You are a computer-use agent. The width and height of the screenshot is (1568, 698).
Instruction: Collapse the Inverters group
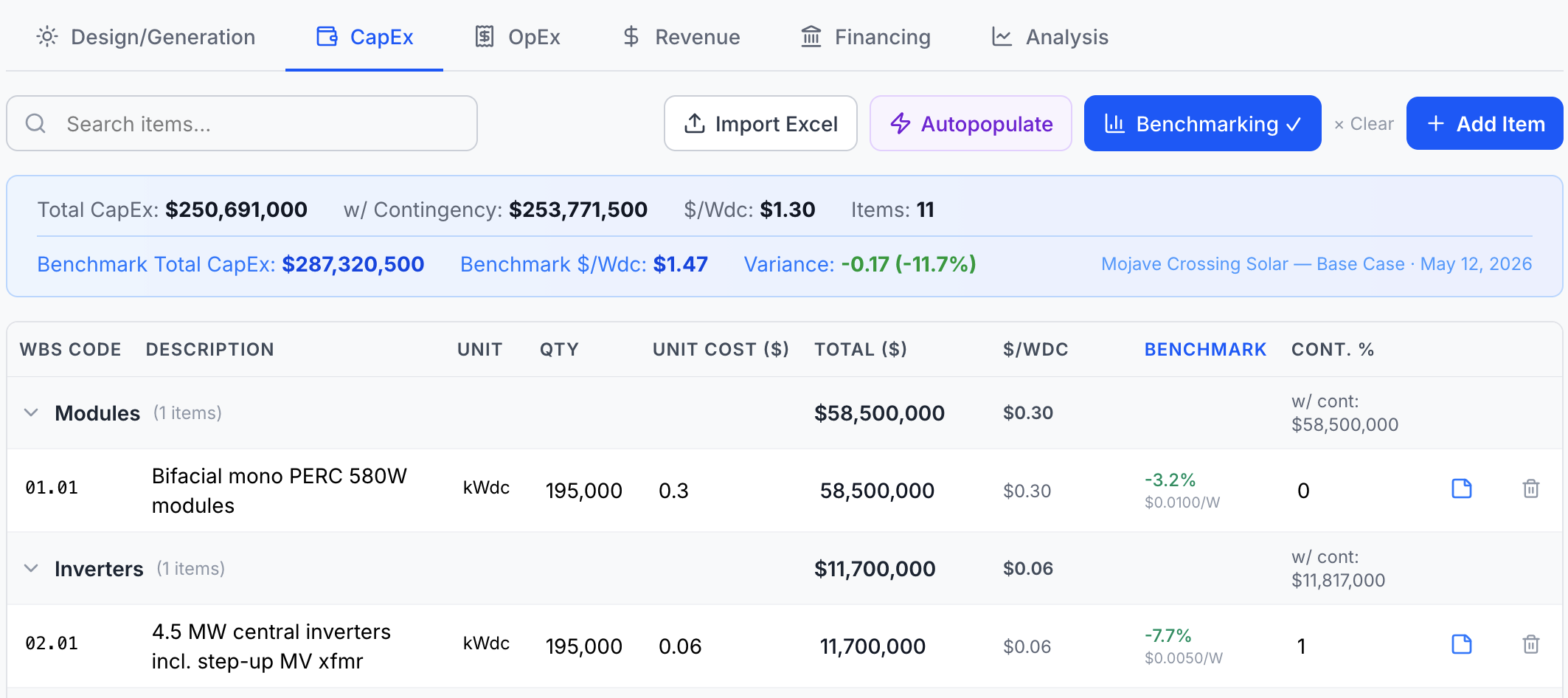[x=31, y=568]
